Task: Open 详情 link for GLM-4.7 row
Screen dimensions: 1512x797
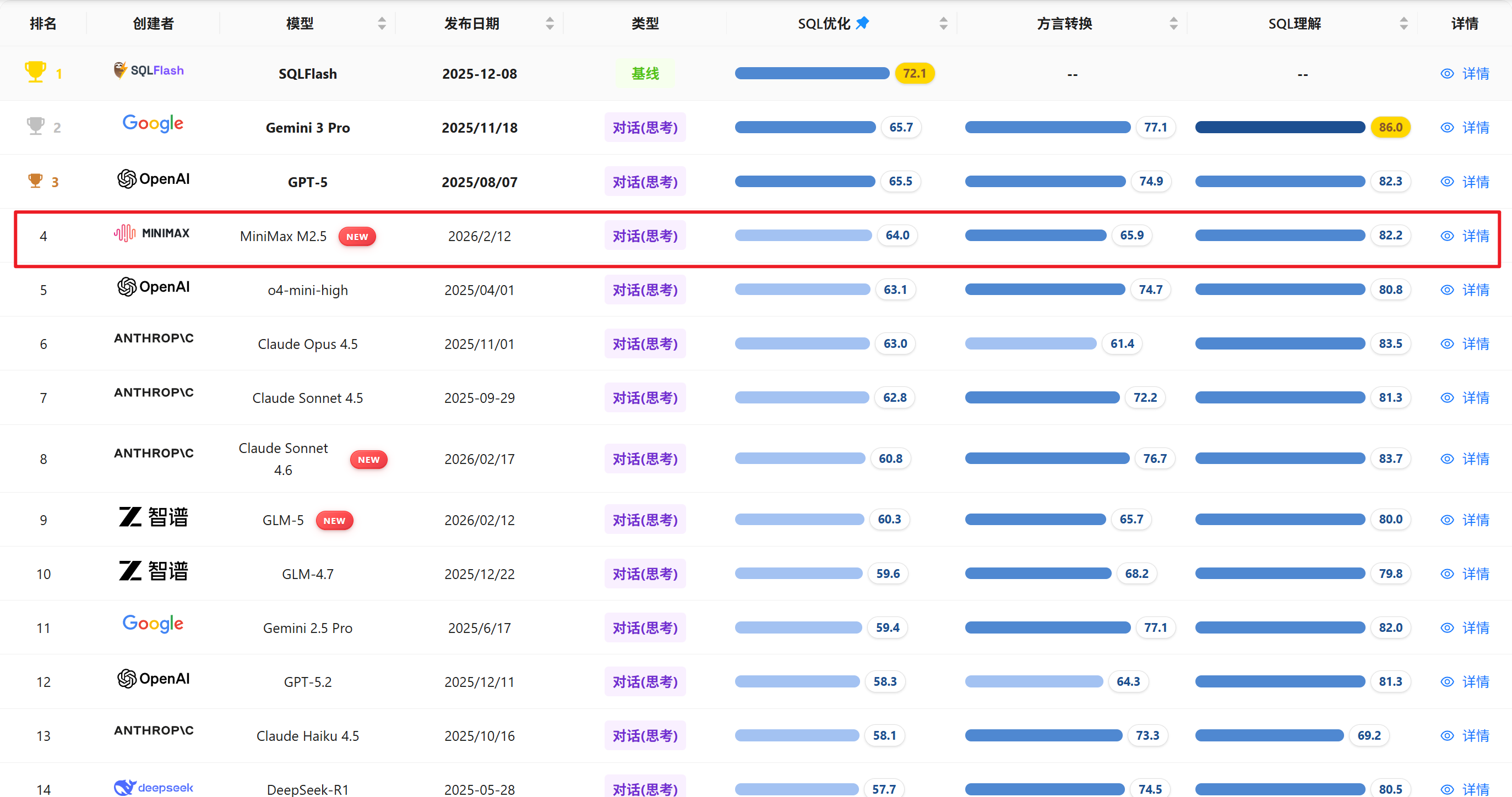Action: click(x=1475, y=574)
